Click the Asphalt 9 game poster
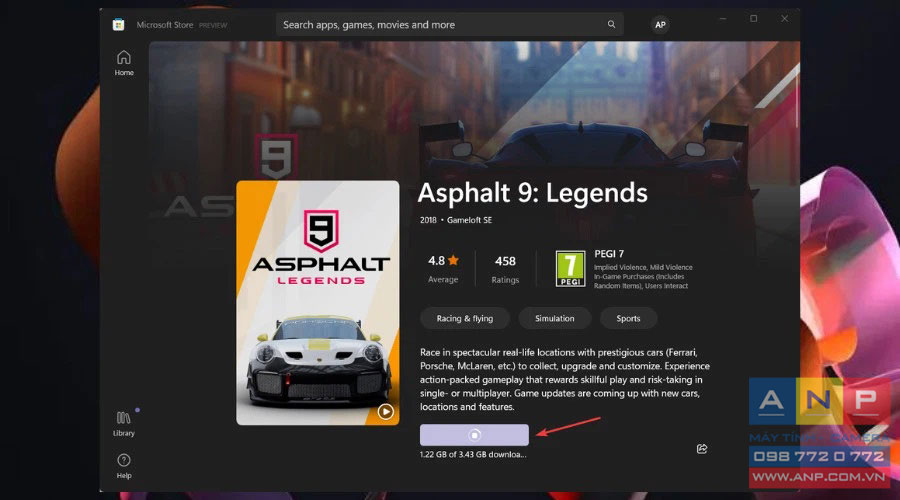The width and height of the screenshot is (900, 500). (x=317, y=303)
